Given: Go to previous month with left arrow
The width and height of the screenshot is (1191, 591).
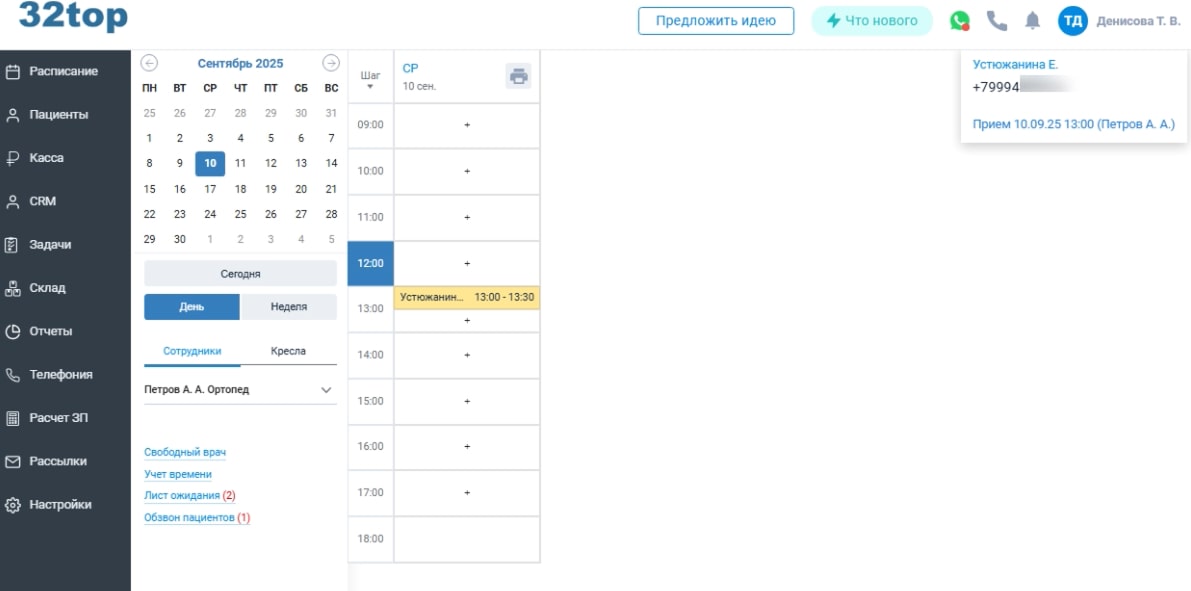Looking at the screenshot, I should click(x=149, y=63).
